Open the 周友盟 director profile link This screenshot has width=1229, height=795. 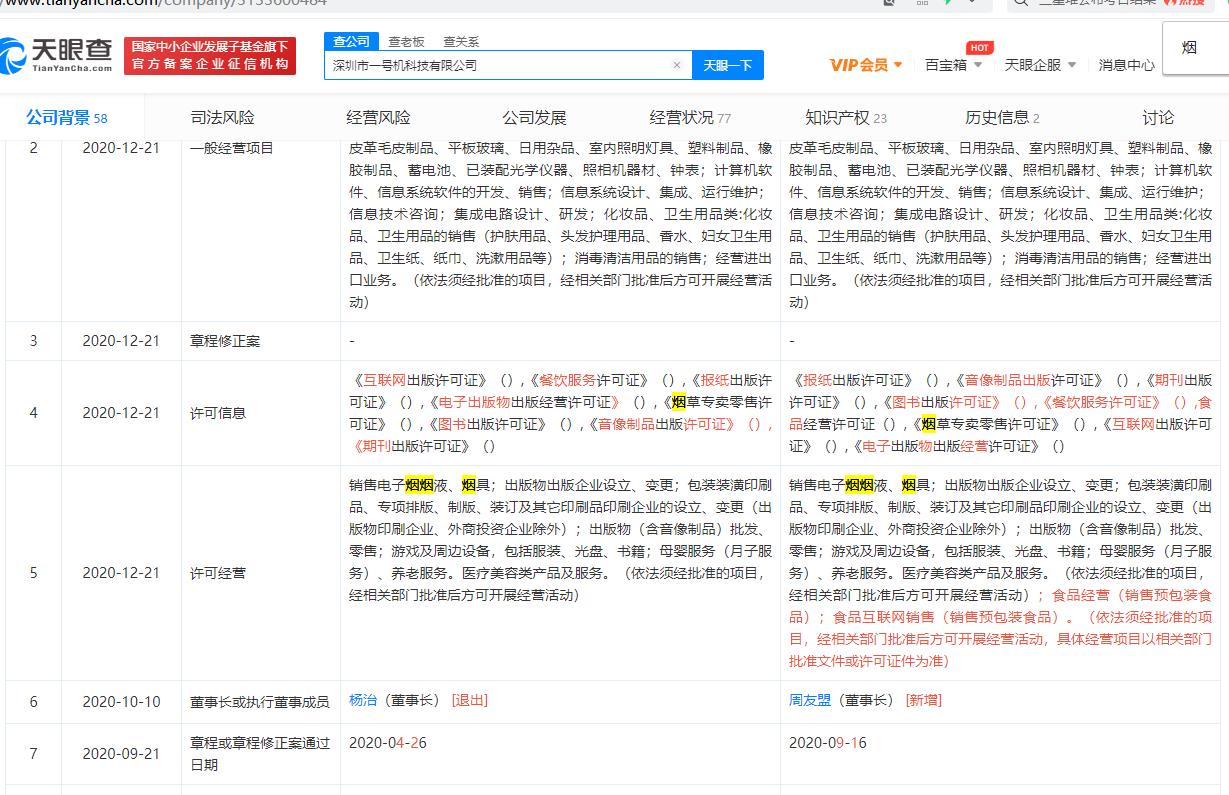(x=810, y=701)
